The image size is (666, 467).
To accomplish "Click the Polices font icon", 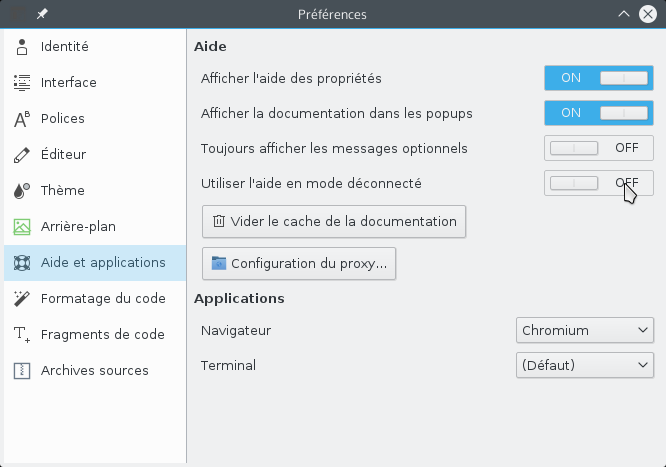I will pos(22,119).
